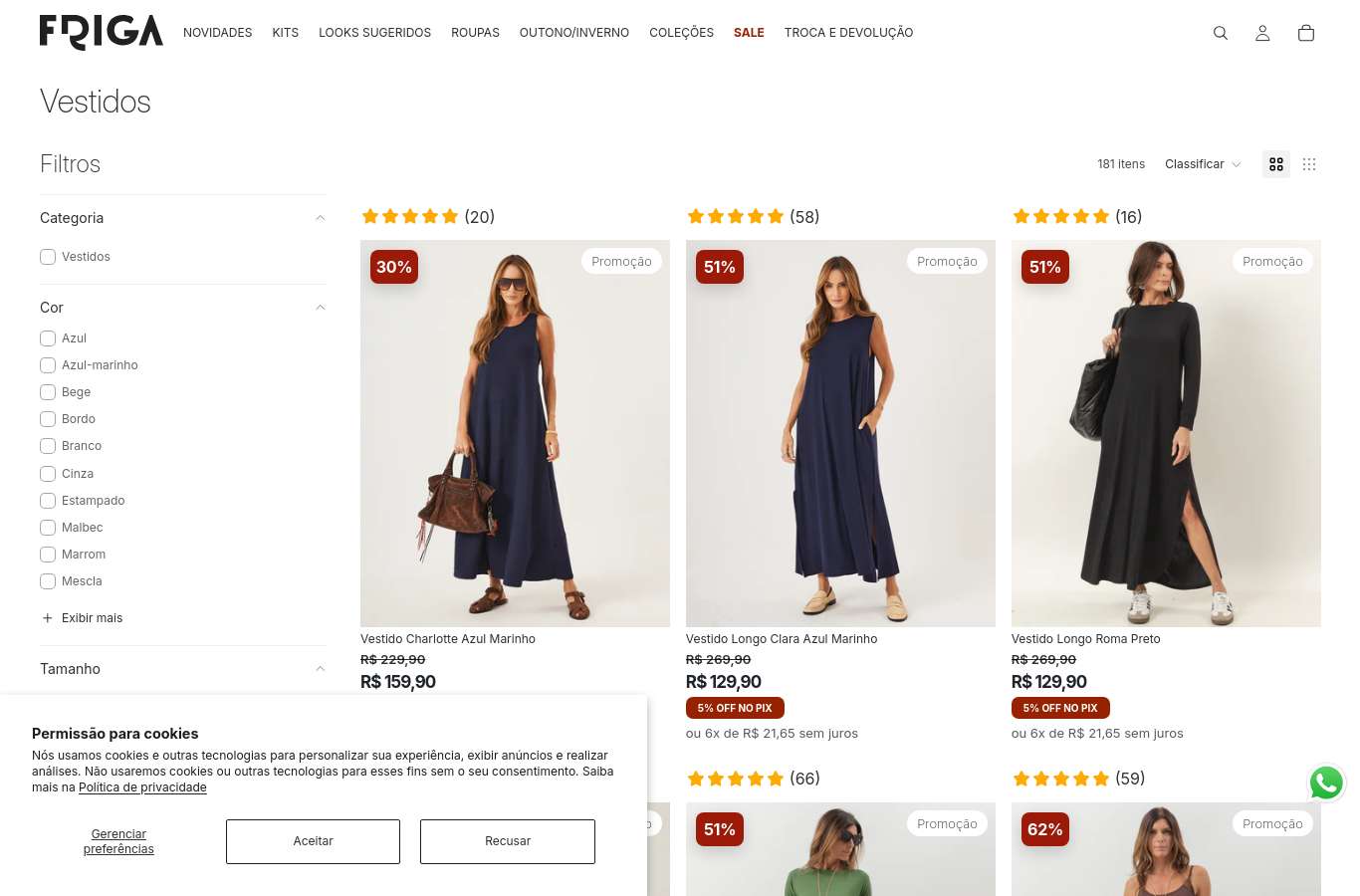Switch to the small grid view icon
This screenshot has height=896, width=1360.
(1309, 164)
